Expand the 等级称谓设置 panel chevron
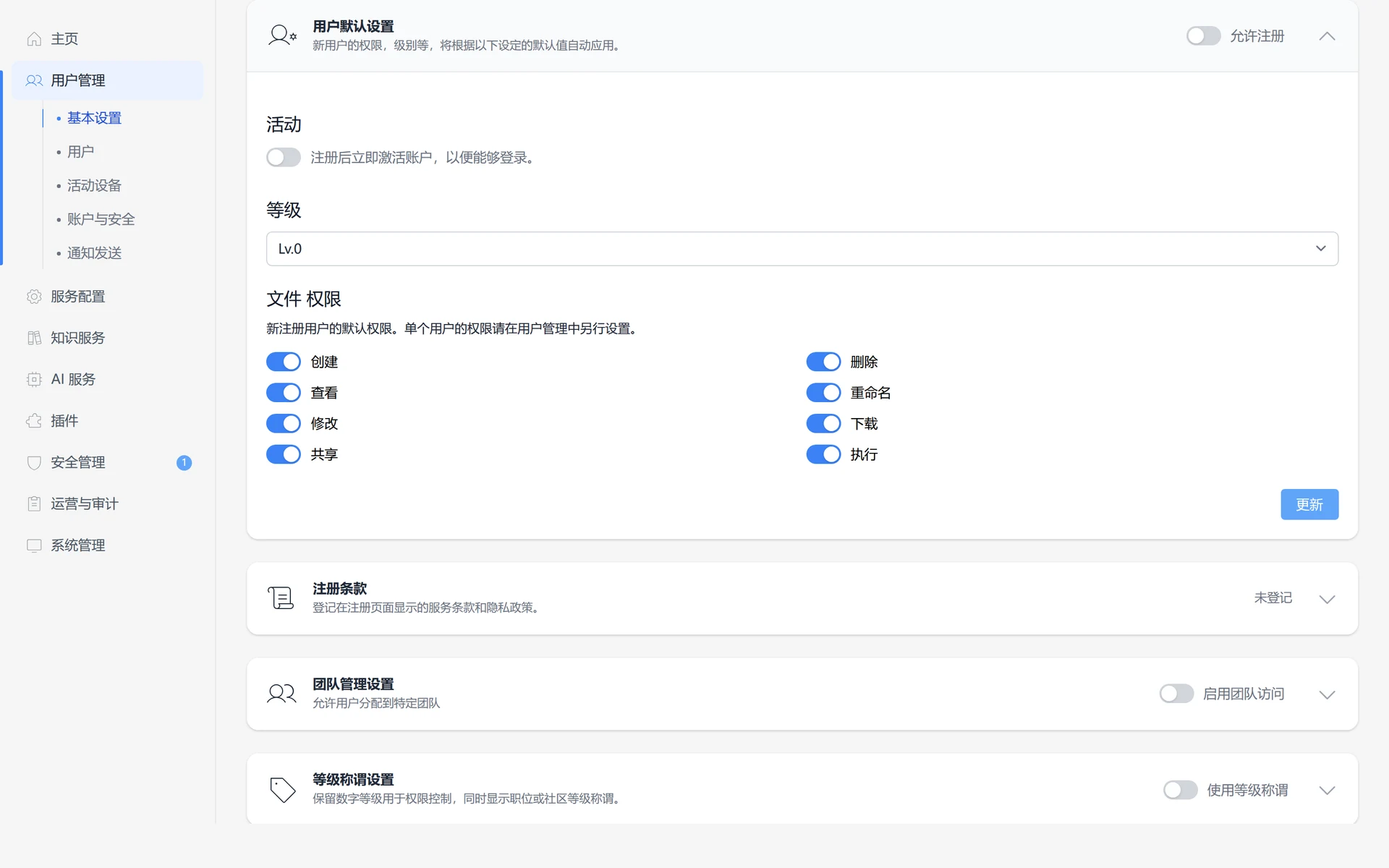This screenshot has width=1389, height=868. 1327,790
